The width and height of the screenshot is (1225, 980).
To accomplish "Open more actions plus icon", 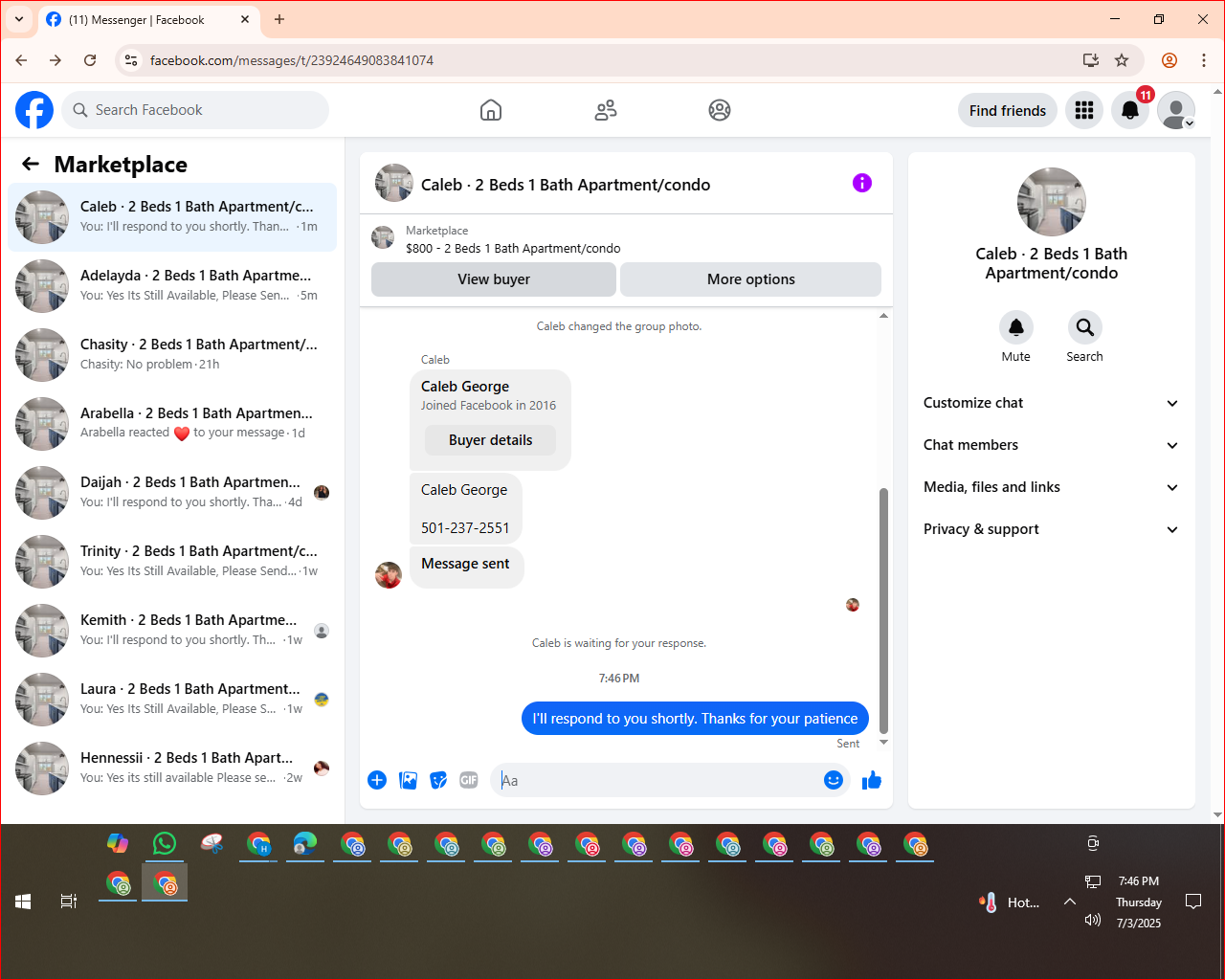I will (x=377, y=780).
